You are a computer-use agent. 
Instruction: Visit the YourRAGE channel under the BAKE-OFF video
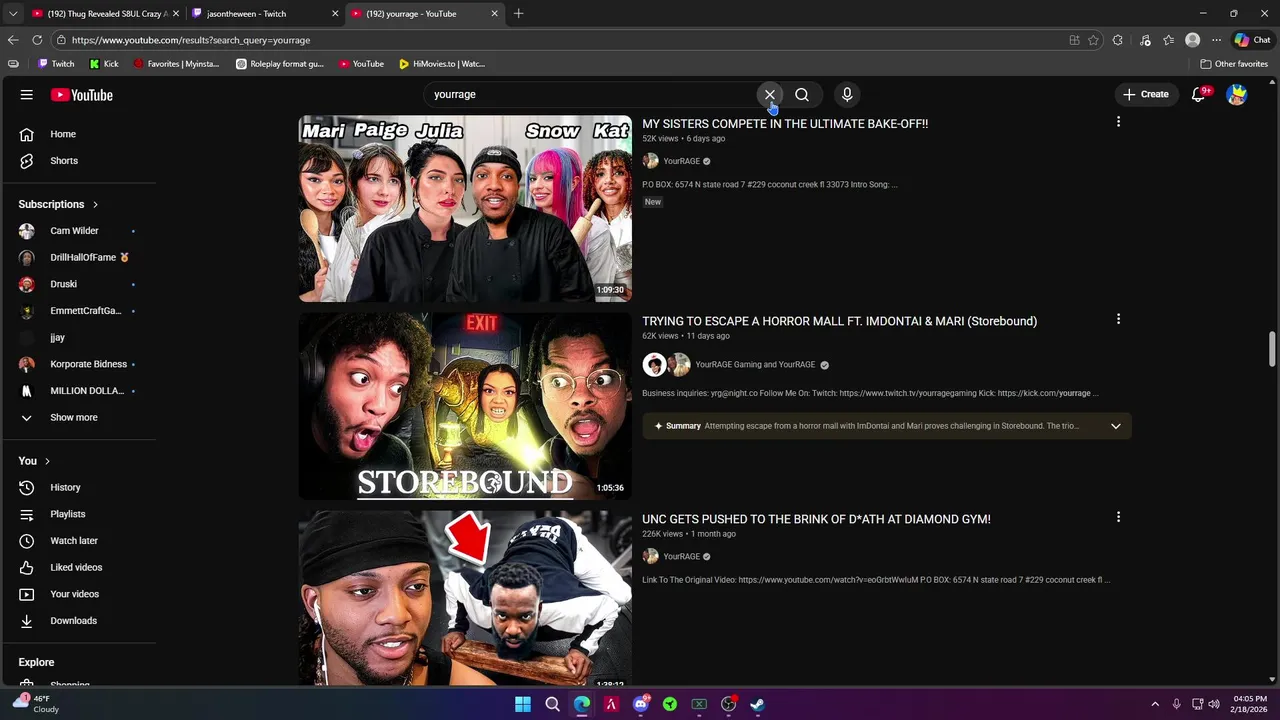[681, 161]
